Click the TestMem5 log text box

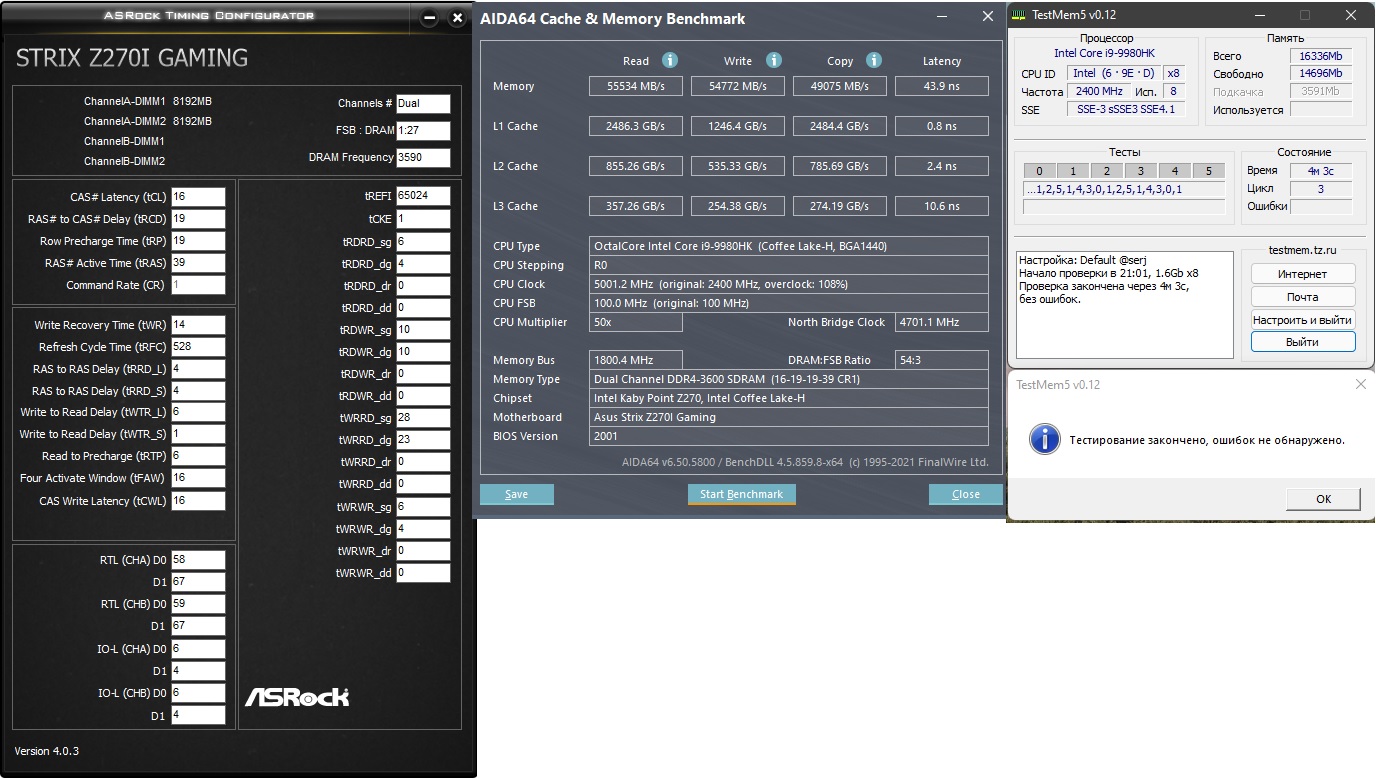pyautogui.click(x=1125, y=304)
